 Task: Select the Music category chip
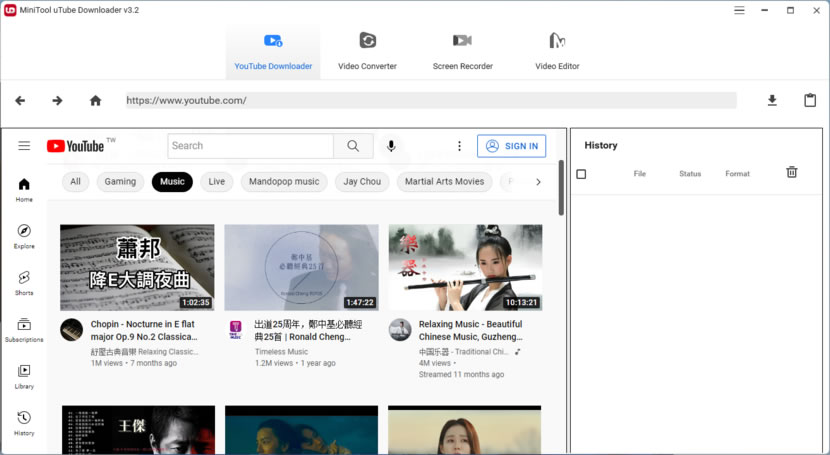click(x=172, y=182)
